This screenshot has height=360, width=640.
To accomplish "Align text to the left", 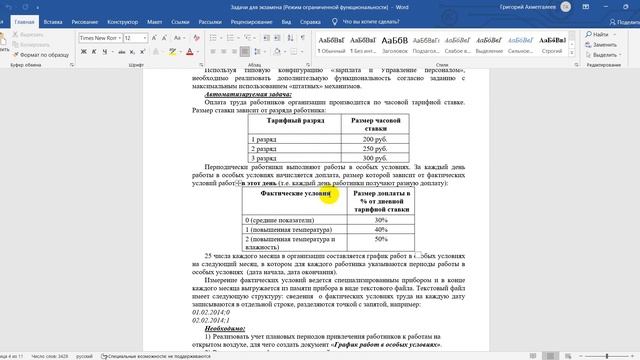I will click(213, 52).
